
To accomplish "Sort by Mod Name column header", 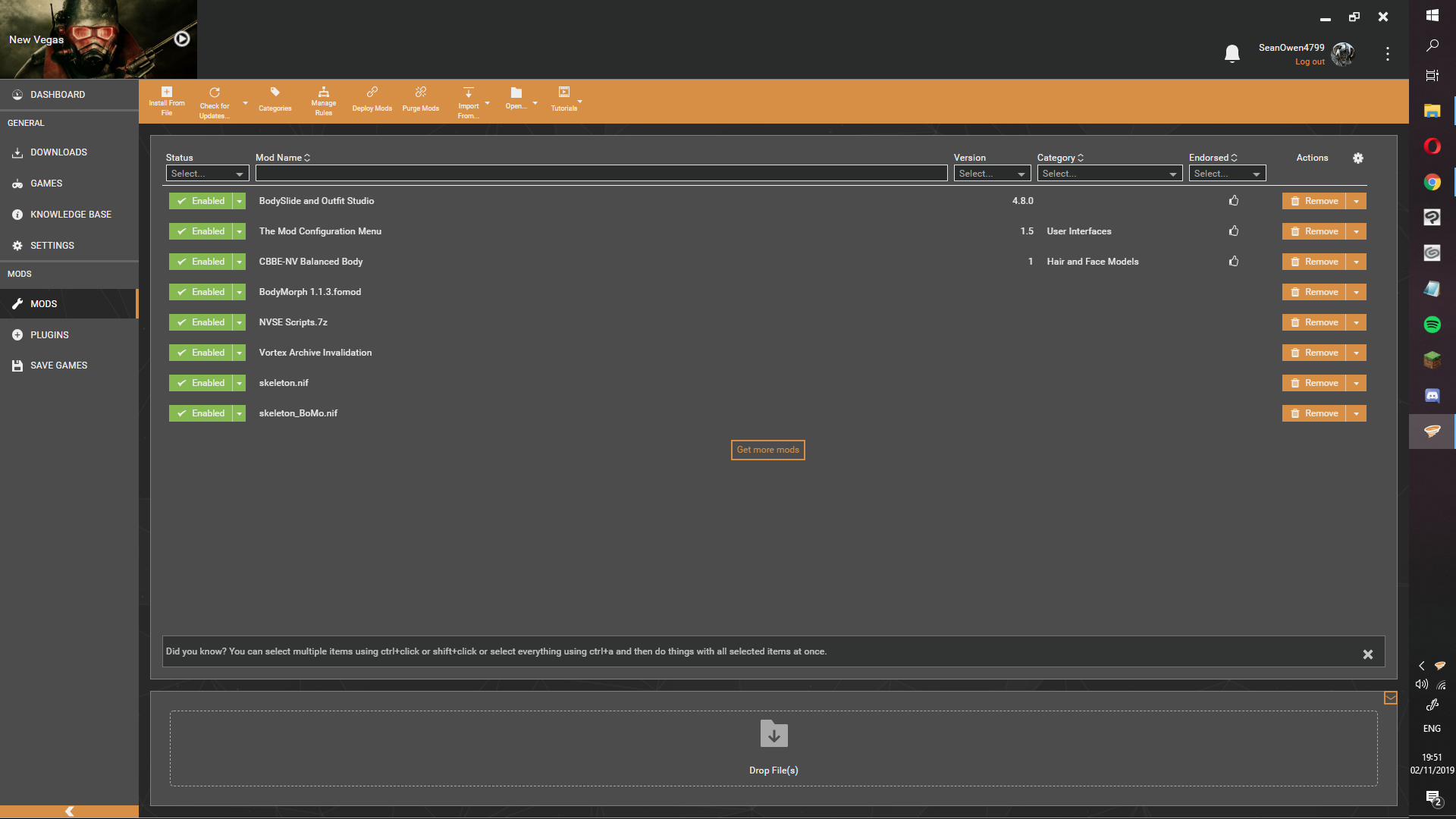I will coord(283,158).
